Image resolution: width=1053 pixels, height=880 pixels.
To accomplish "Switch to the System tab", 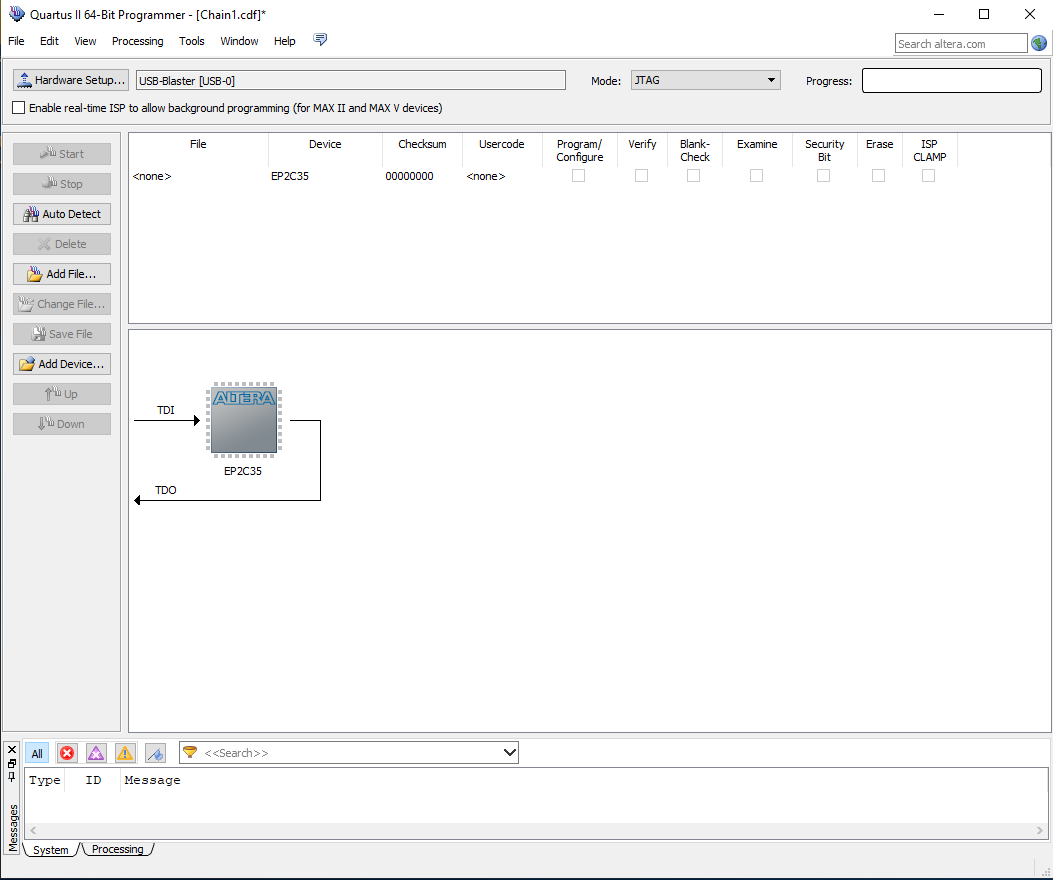I will point(51,850).
